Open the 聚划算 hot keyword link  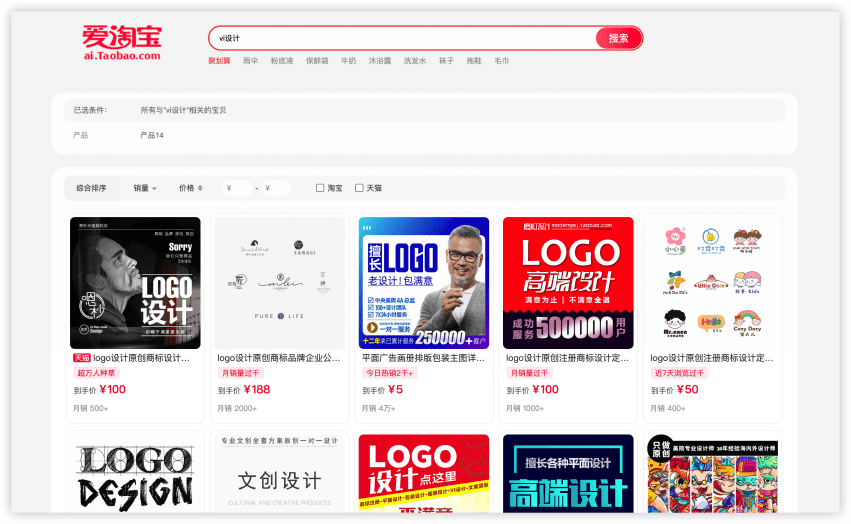[219, 61]
